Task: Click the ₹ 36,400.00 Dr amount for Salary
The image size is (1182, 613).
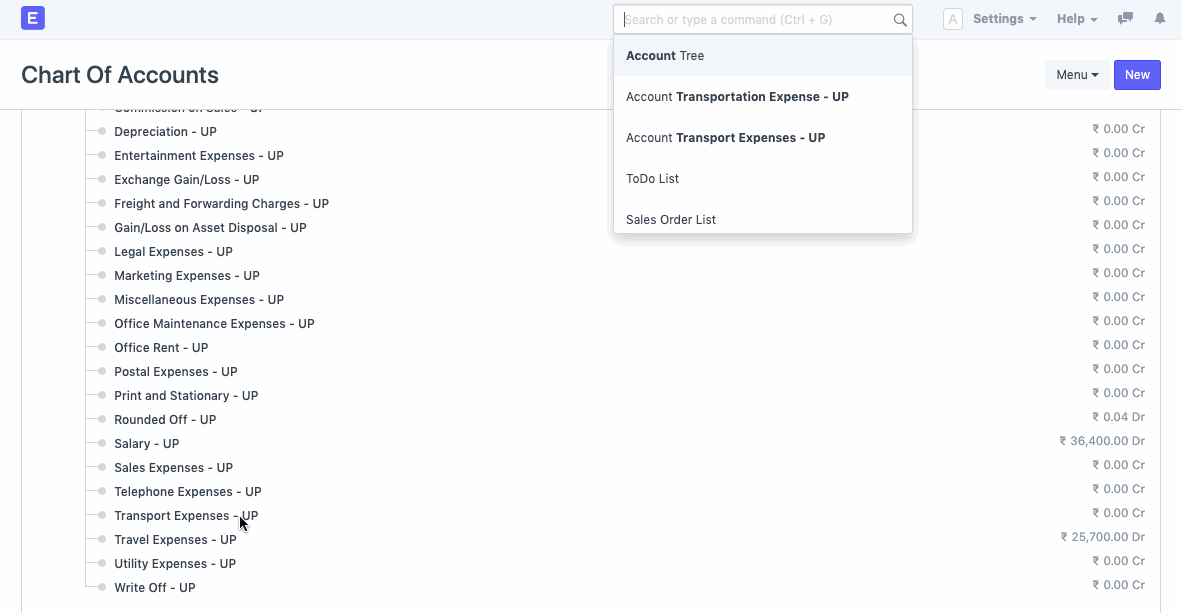Action: [1103, 440]
